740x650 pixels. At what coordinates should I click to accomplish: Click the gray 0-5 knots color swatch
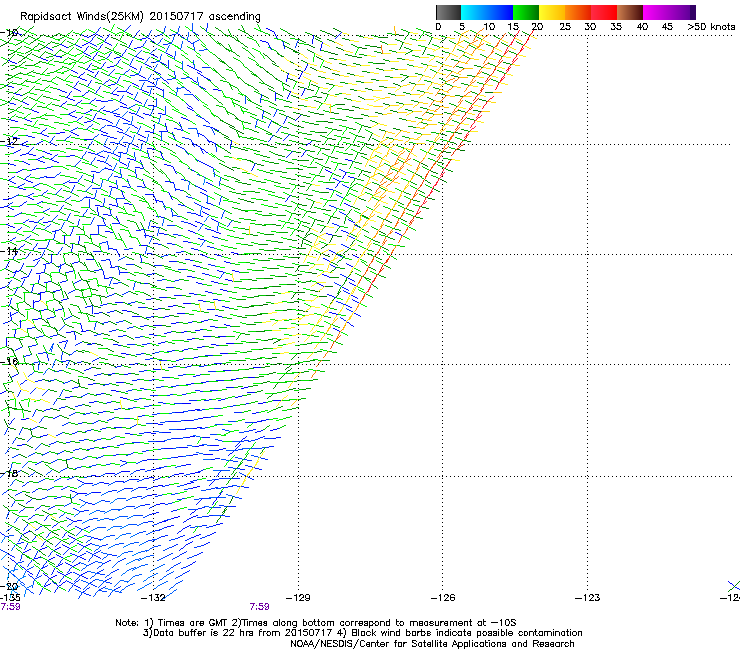point(448,12)
